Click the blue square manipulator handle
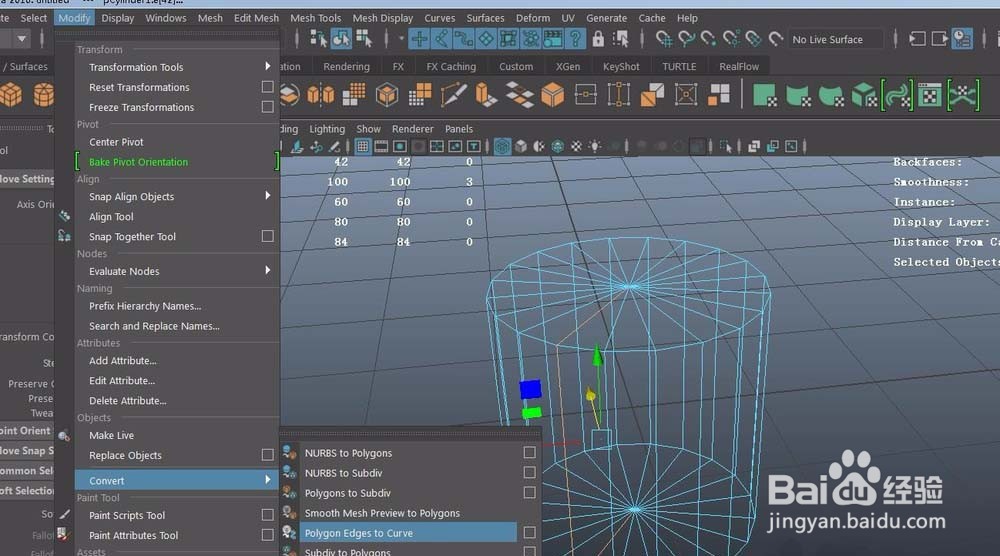Screen dimensions: 1000x556 (530, 389)
